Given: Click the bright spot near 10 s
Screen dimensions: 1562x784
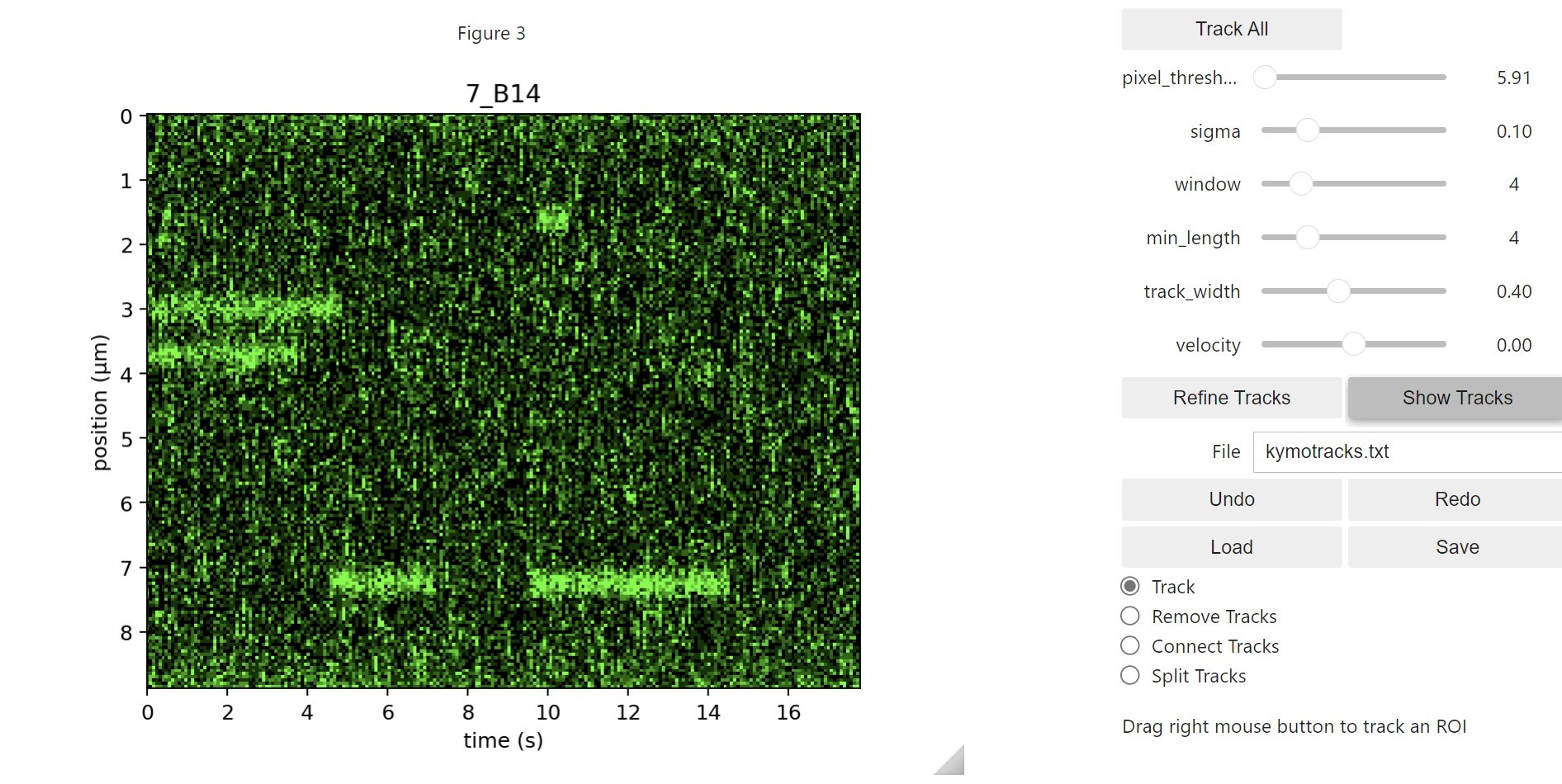Looking at the screenshot, I should tap(553, 220).
